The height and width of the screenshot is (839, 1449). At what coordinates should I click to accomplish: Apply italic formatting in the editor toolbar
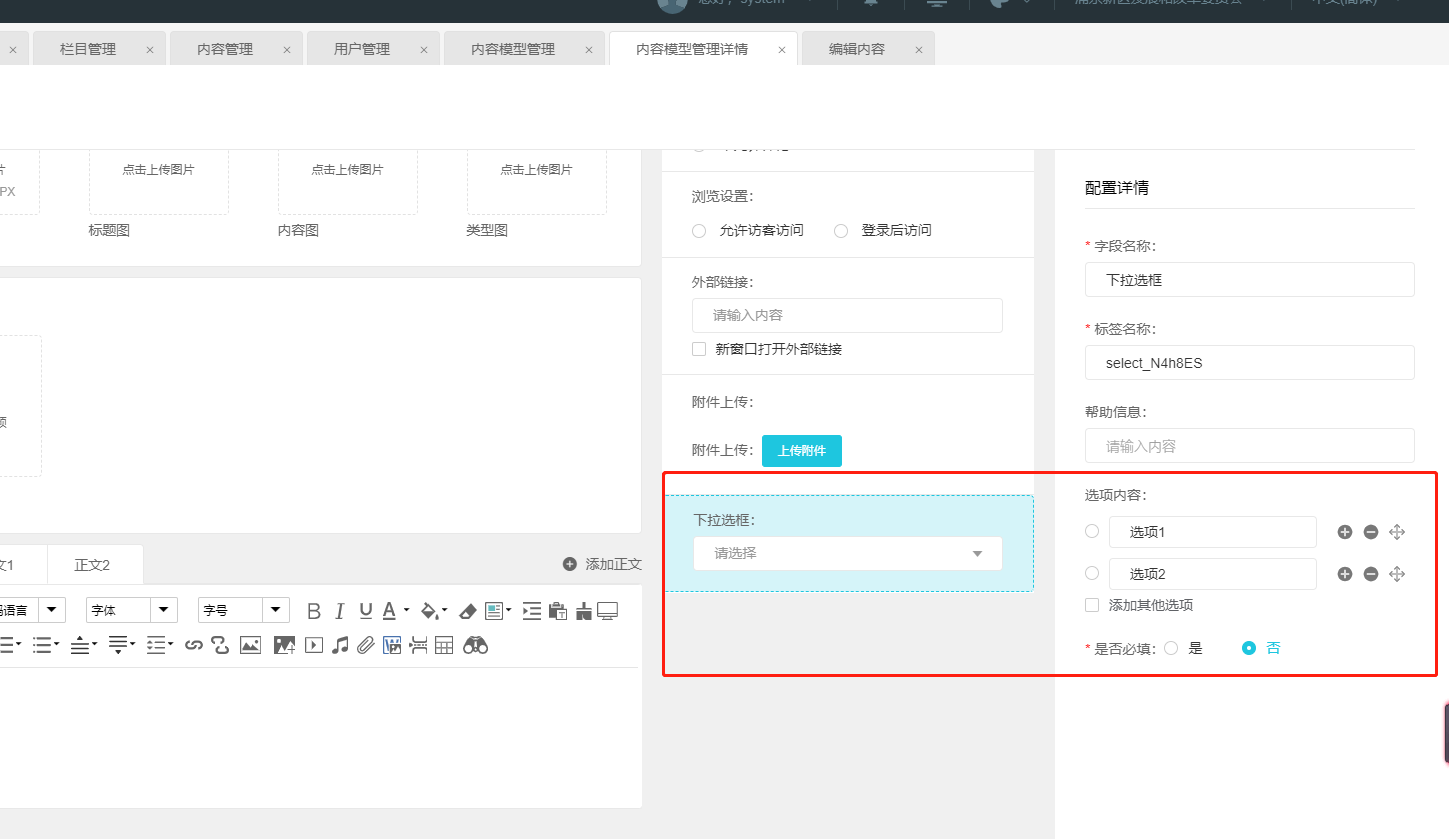(x=340, y=611)
